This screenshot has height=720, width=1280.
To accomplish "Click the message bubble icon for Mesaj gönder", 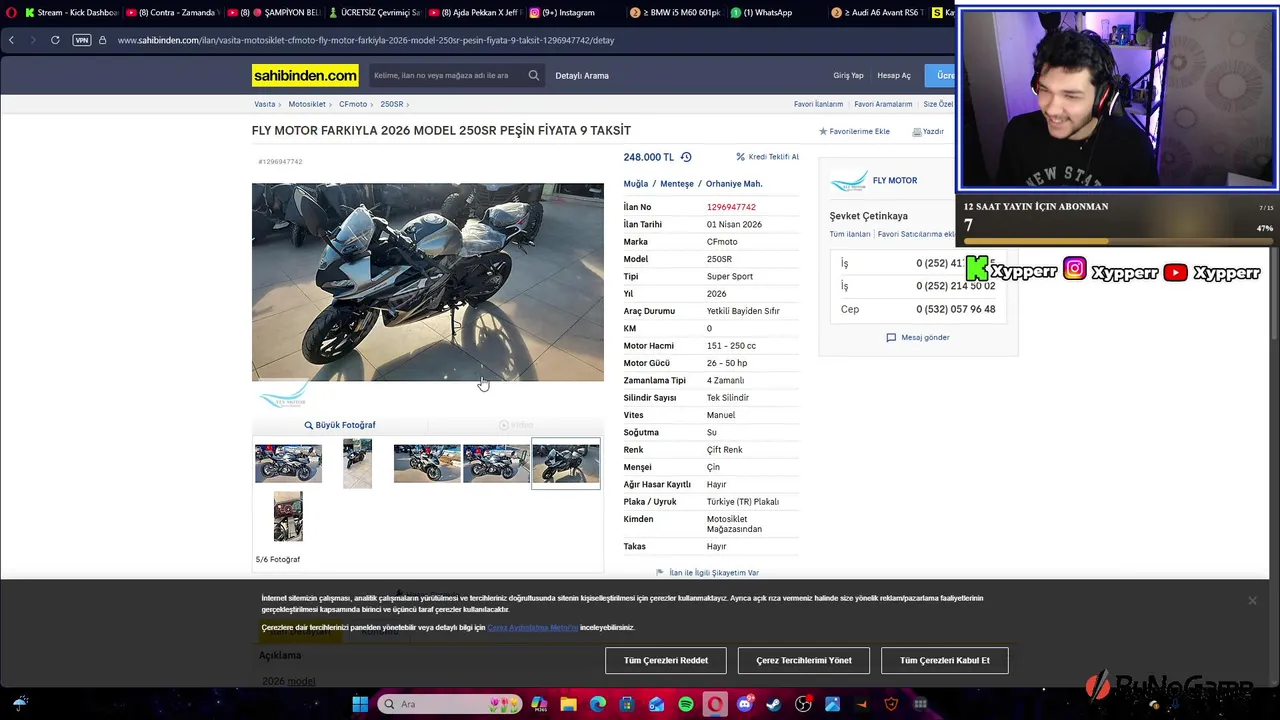I will (x=891, y=338).
